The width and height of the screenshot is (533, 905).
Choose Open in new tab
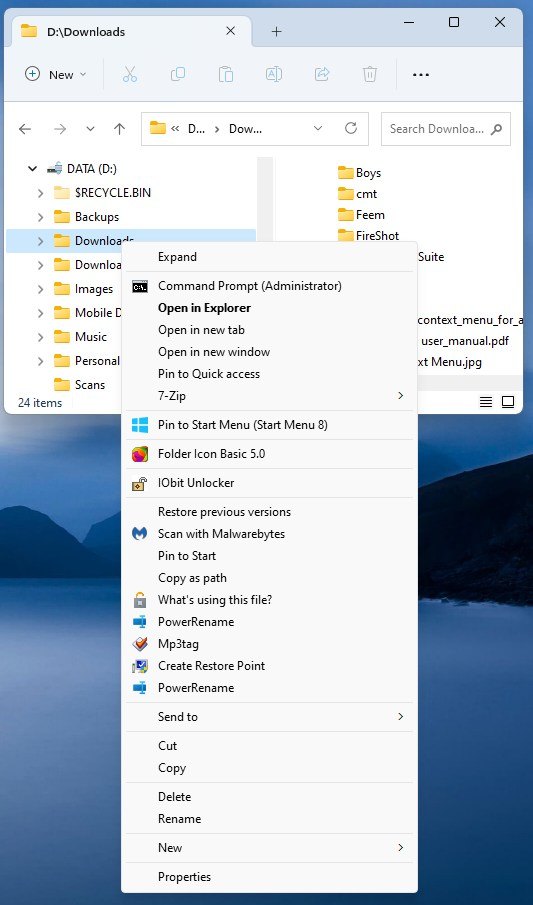[x=269, y=330]
